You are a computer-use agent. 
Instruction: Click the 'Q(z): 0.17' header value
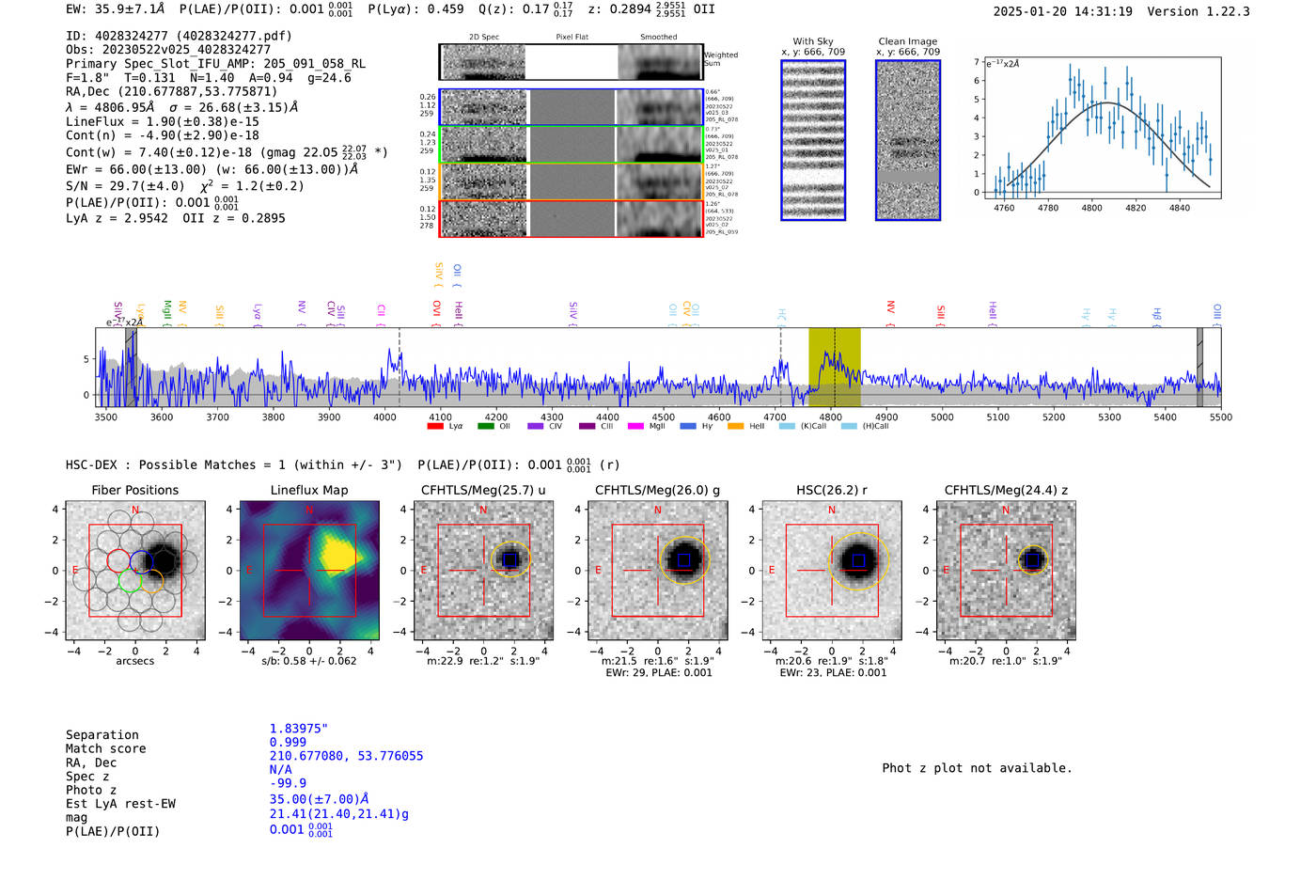[x=513, y=8]
